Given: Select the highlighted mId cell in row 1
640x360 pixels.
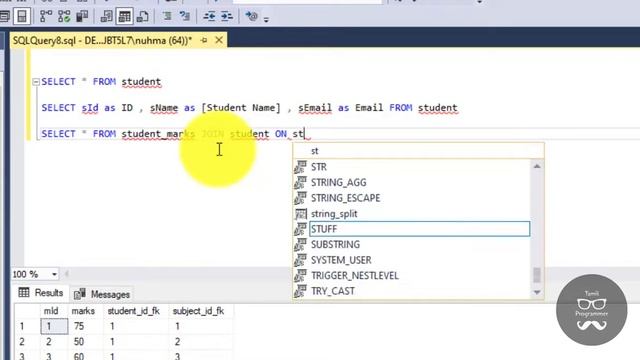Looking at the screenshot, I should tap(54, 326).
